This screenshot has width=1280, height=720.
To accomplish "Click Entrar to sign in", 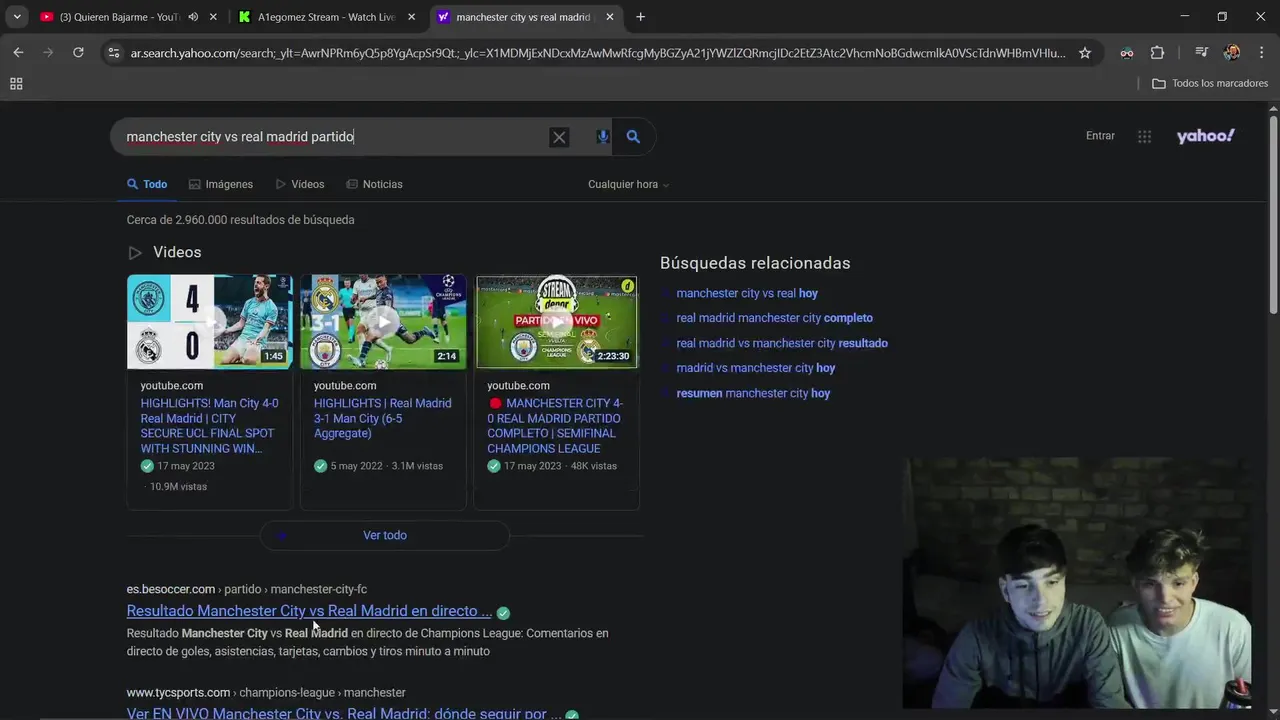I will tap(1100, 136).
